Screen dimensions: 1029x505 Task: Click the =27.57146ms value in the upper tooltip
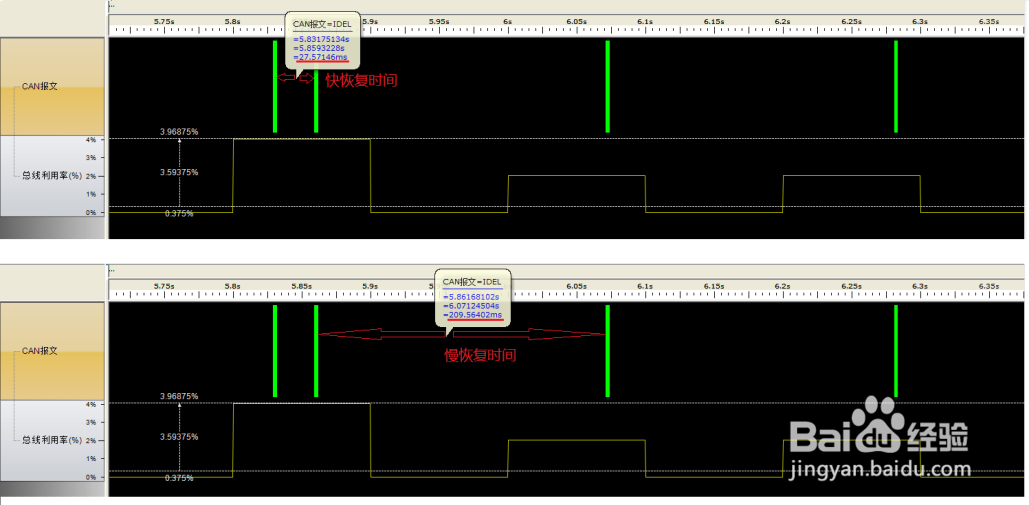(x=321, y=58)
